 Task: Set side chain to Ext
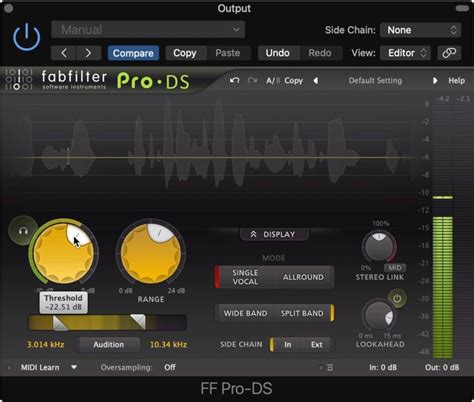pyautogui.click(x=317, y=344)
